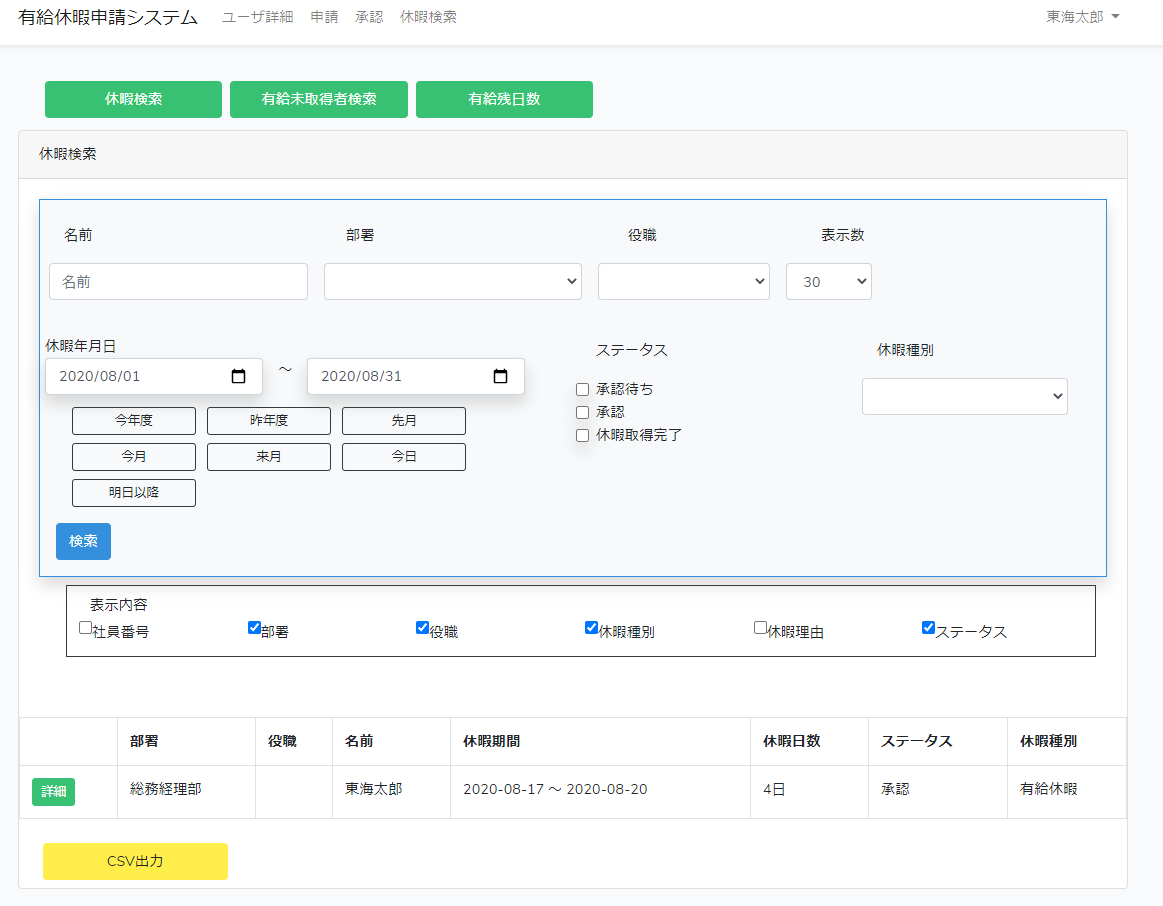Open calendar picker for start date 2020/08/01
Viewport: 1163px width, 906px height.
238,377
